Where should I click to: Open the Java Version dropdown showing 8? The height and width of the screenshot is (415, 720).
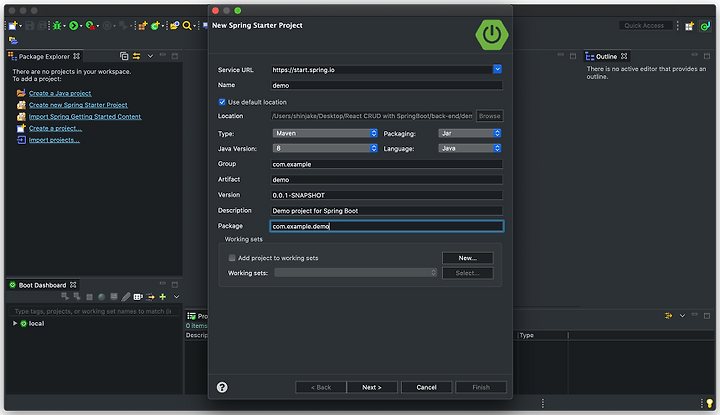(325, 148)
